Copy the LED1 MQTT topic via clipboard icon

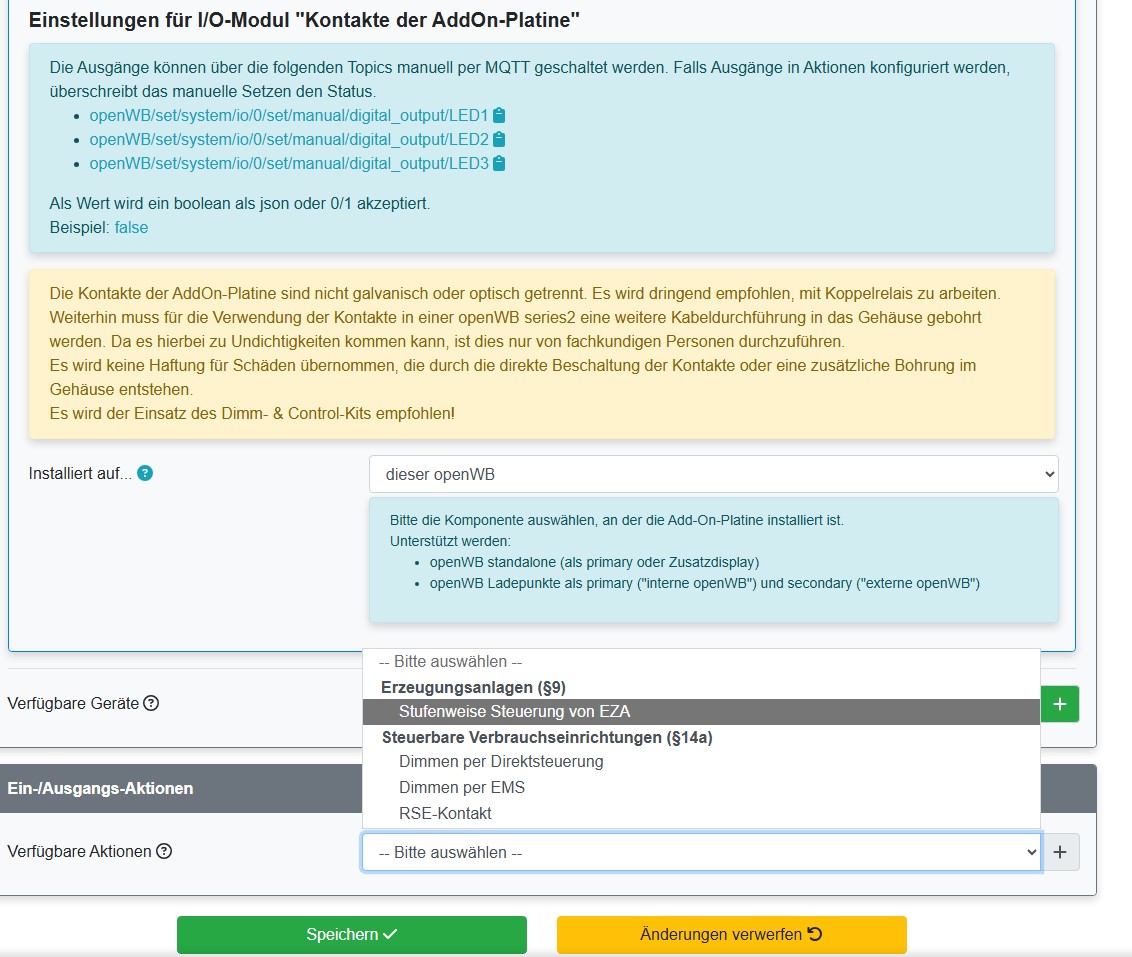(x=499, y=115)
